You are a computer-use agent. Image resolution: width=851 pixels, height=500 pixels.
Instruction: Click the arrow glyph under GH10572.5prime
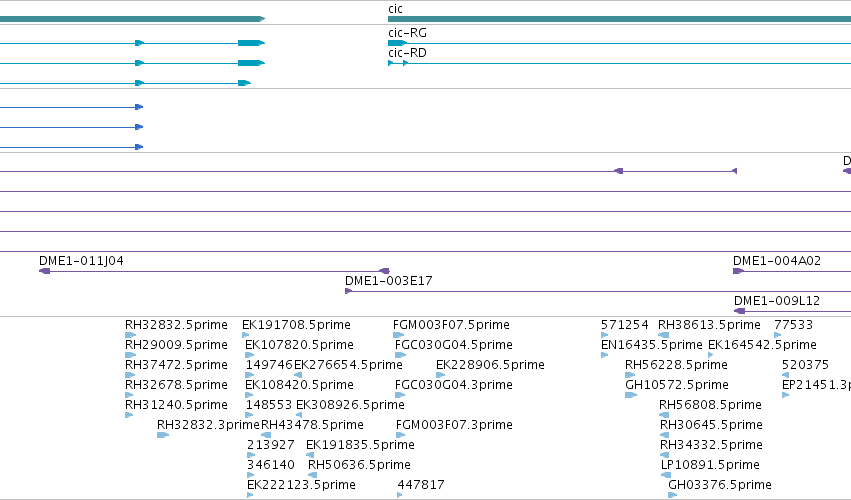tap(631, 395)
